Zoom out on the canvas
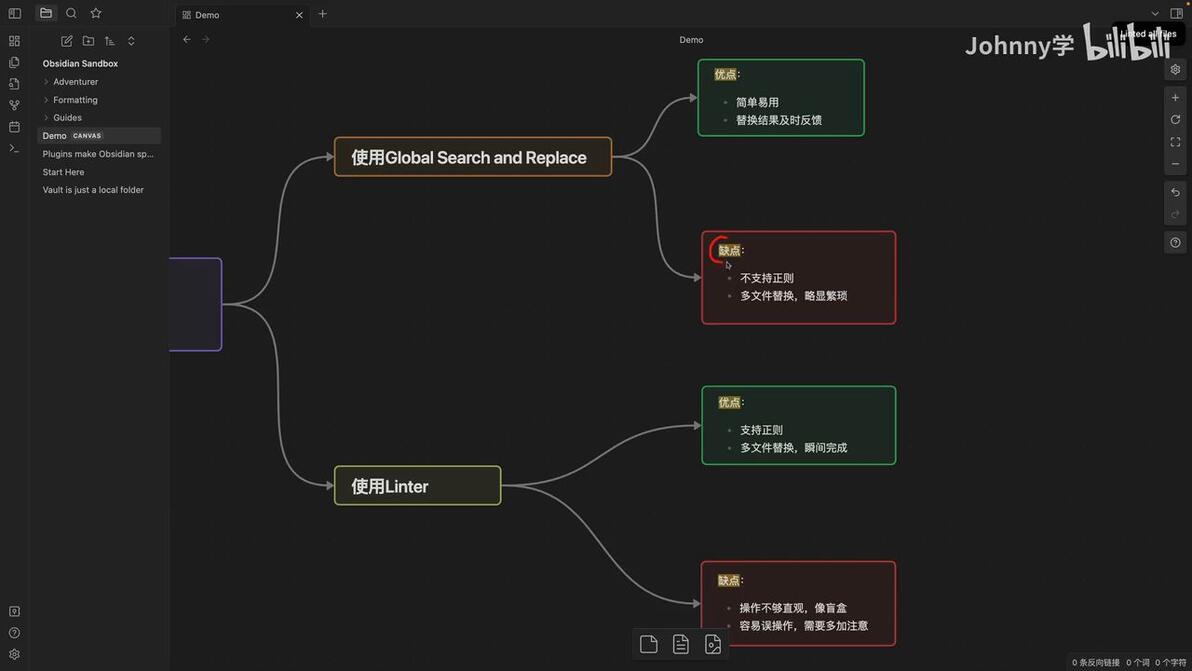Screen dimensions: 1192x671 (x=1175, y=163)
